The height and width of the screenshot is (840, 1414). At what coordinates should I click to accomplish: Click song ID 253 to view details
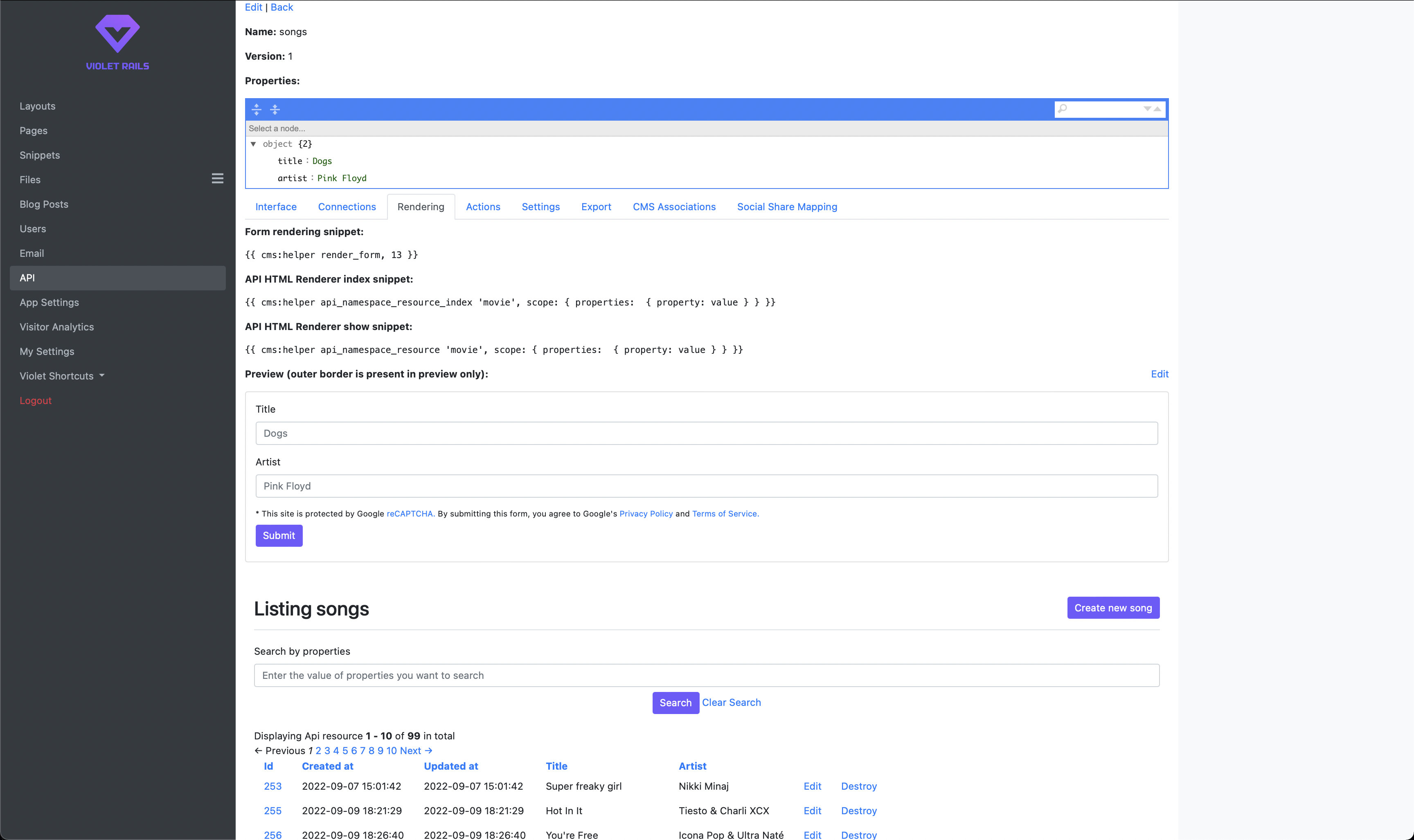pos(272,786)
